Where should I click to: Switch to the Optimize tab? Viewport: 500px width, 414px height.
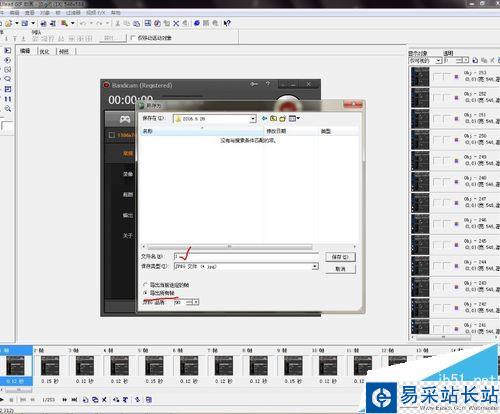(45, 51)
